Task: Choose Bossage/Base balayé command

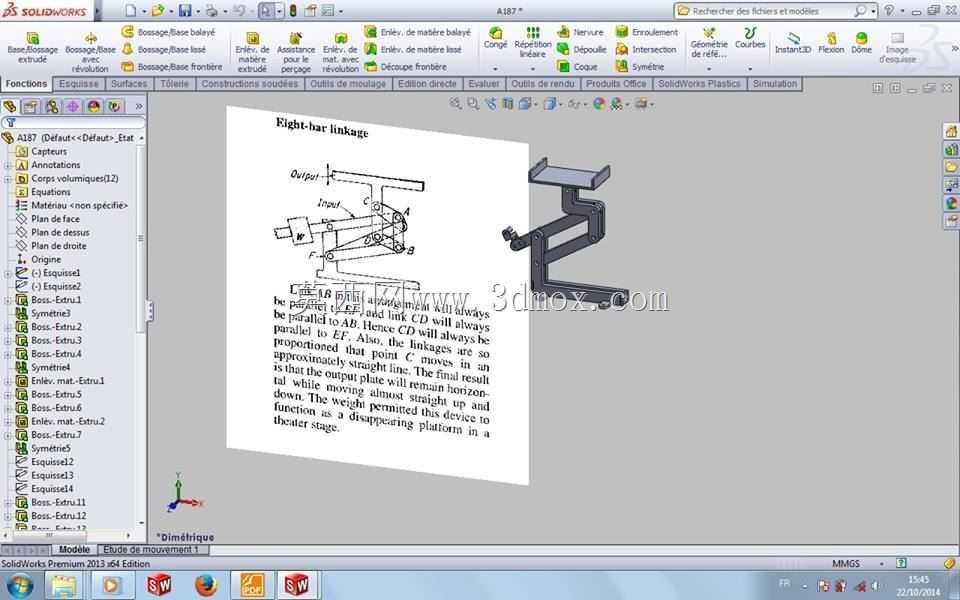Action: tap(168, 32)
